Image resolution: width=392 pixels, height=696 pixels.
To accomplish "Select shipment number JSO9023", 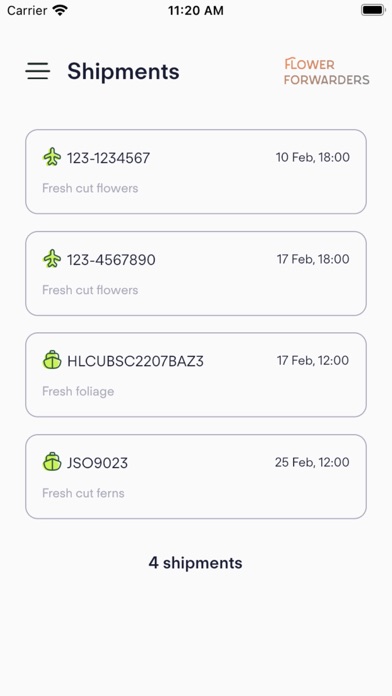I will tap(97, 463).
